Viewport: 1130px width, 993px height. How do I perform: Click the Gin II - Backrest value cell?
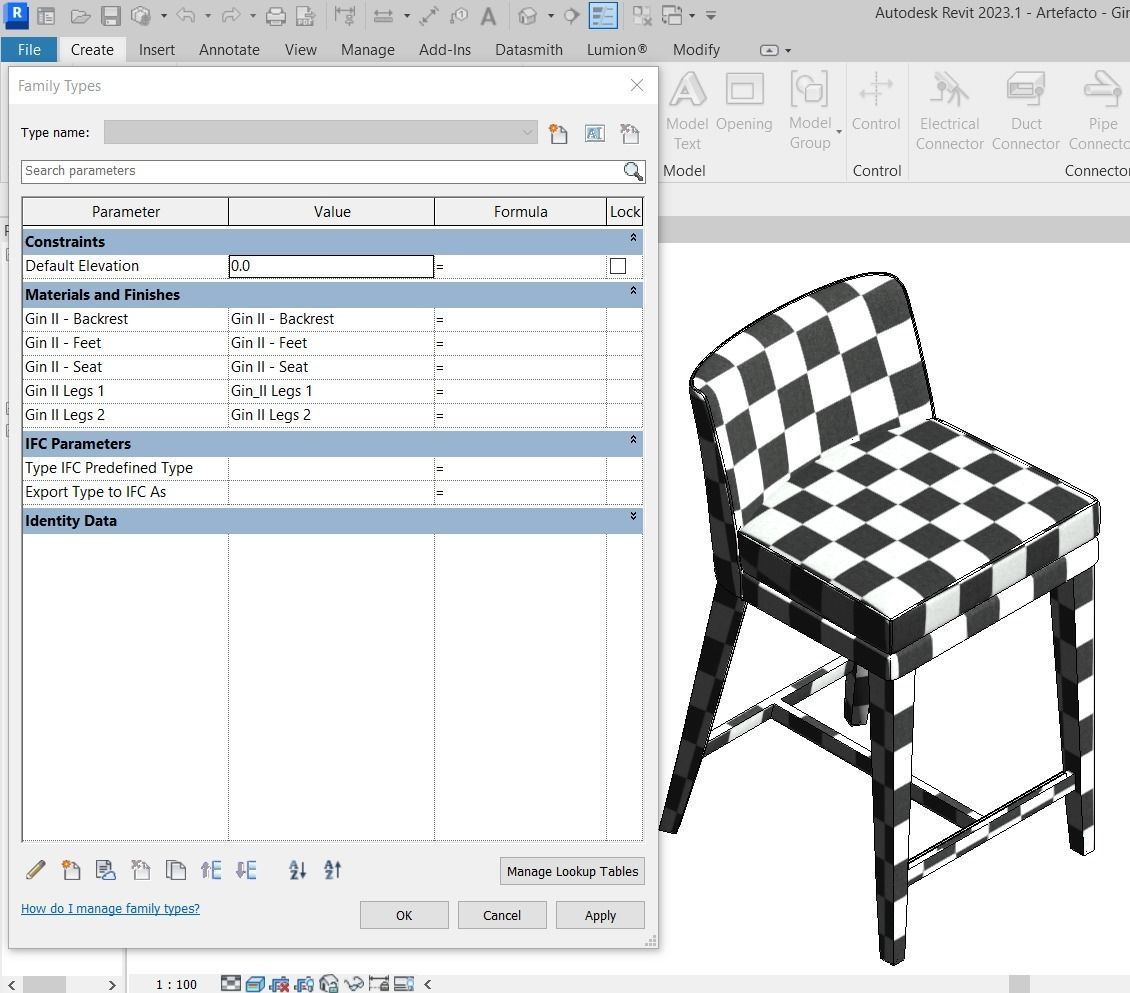coord(332,319)
